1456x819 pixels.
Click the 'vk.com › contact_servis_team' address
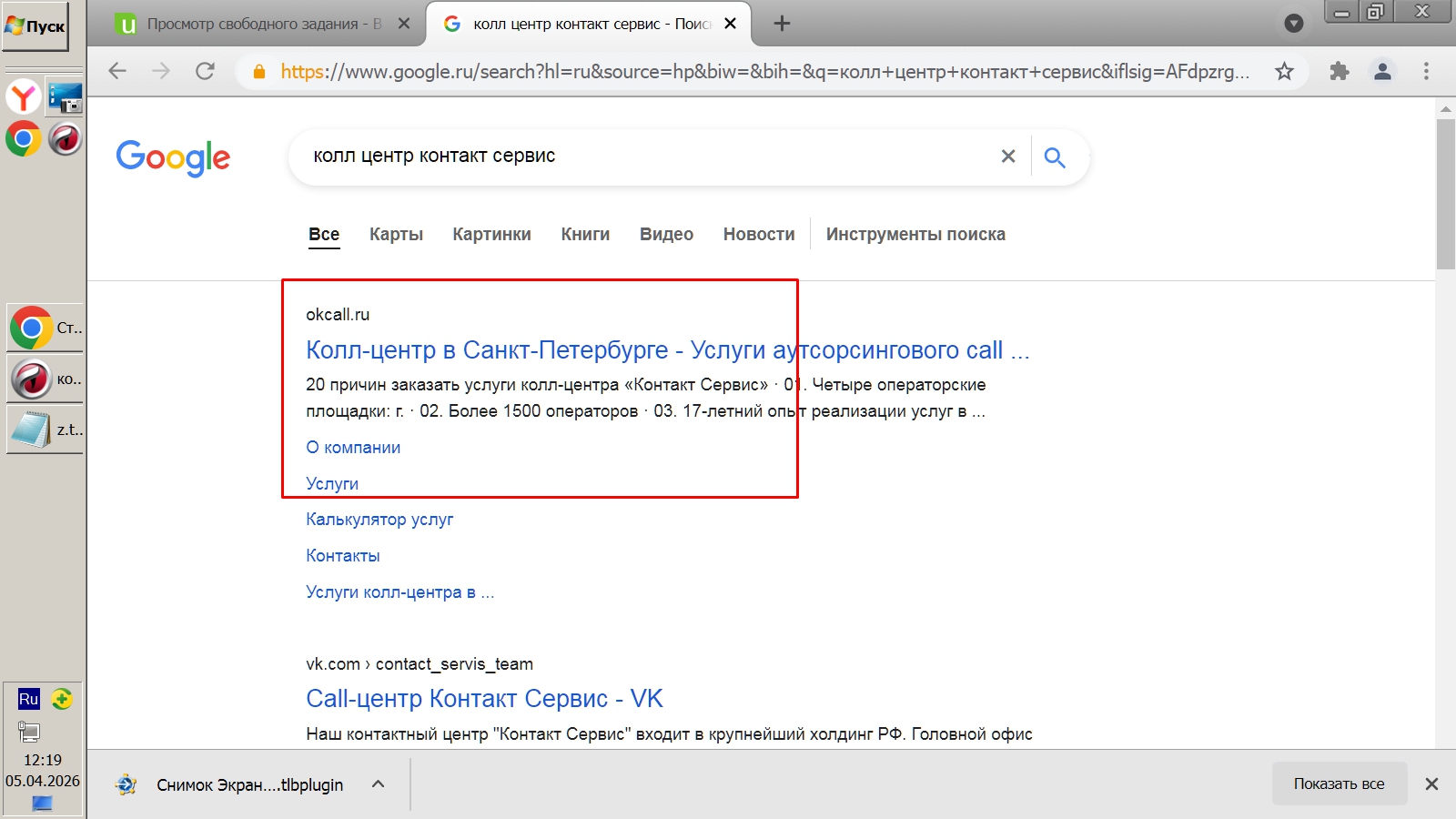click(x=420, y=664)
